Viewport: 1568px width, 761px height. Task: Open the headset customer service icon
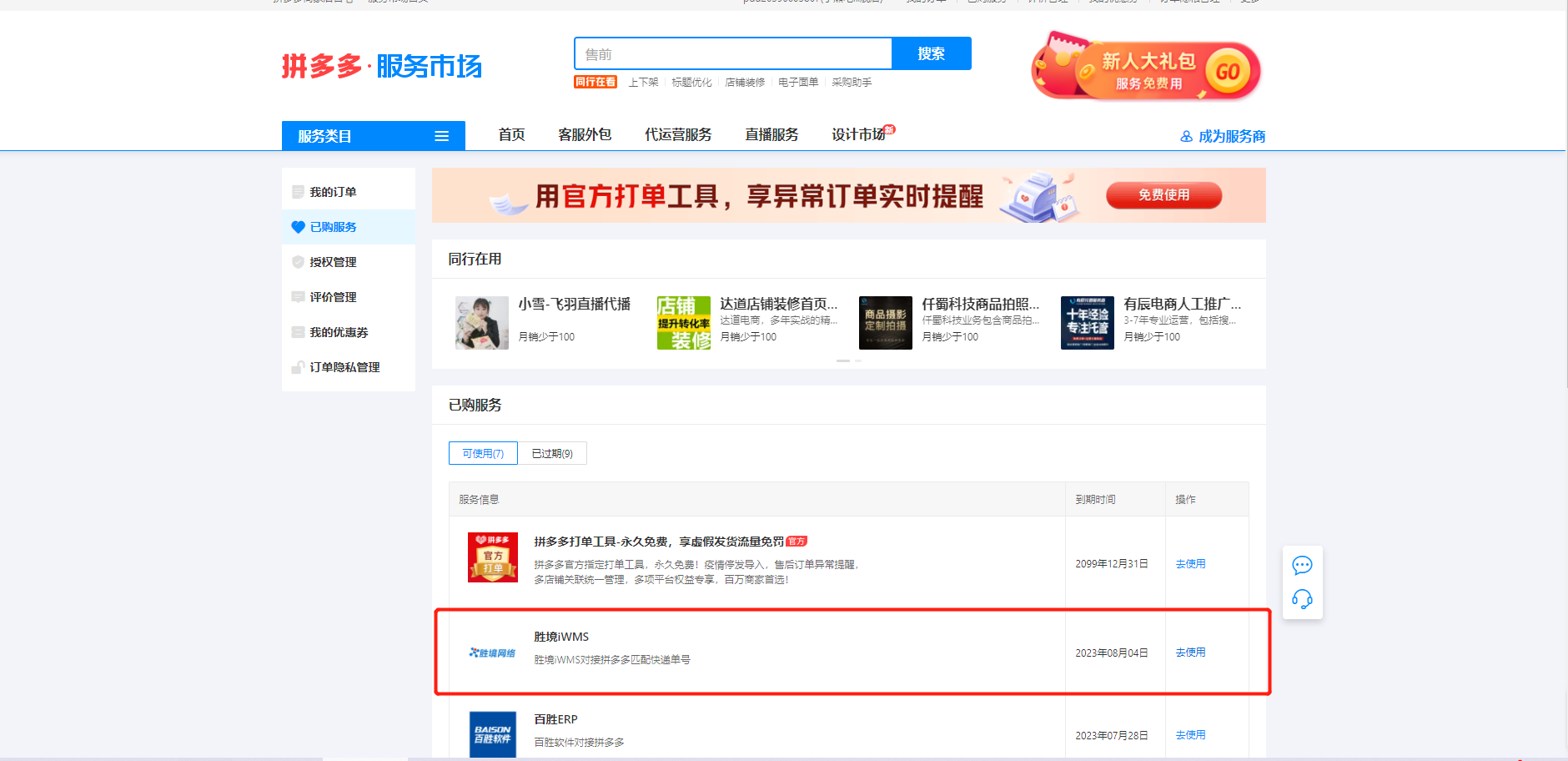[x=1302, y=599]
